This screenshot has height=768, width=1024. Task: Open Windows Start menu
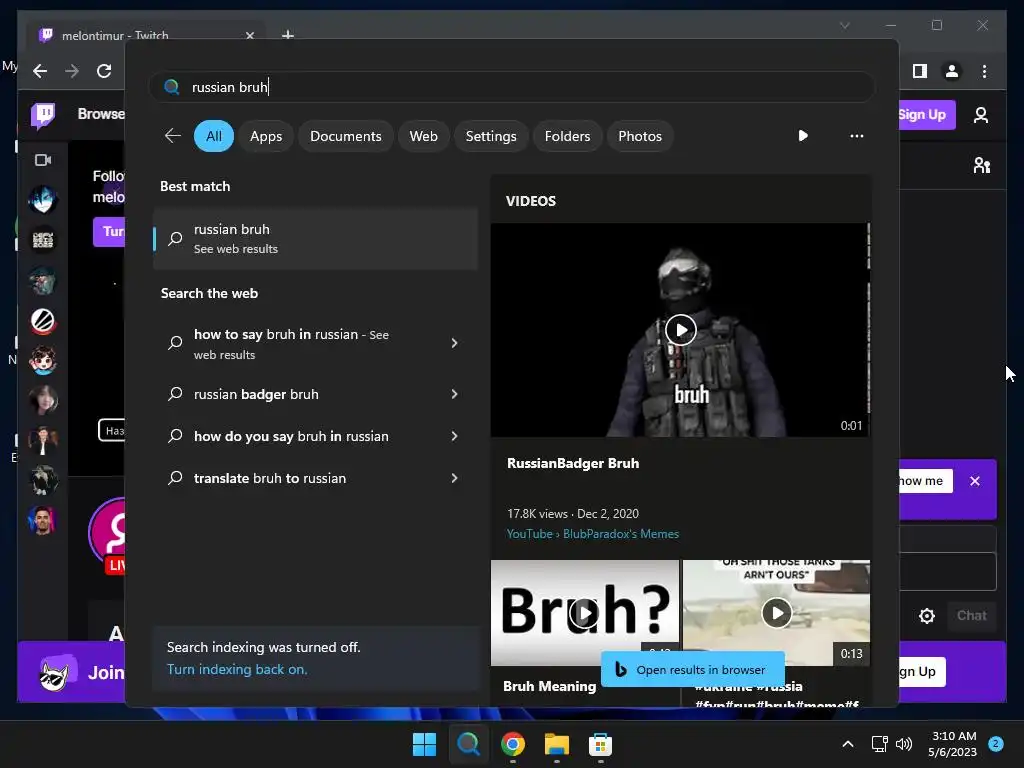pos(424,744)
